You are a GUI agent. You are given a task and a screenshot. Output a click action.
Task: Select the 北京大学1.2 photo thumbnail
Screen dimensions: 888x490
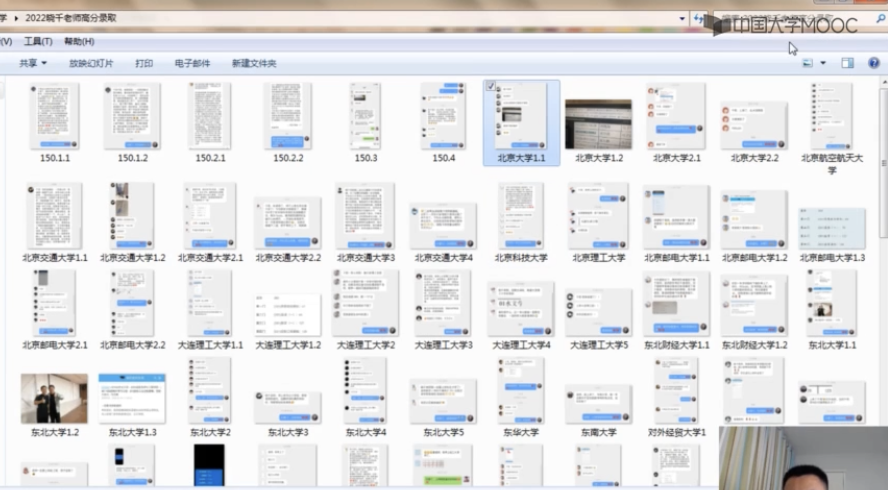(x=599, y=124)
